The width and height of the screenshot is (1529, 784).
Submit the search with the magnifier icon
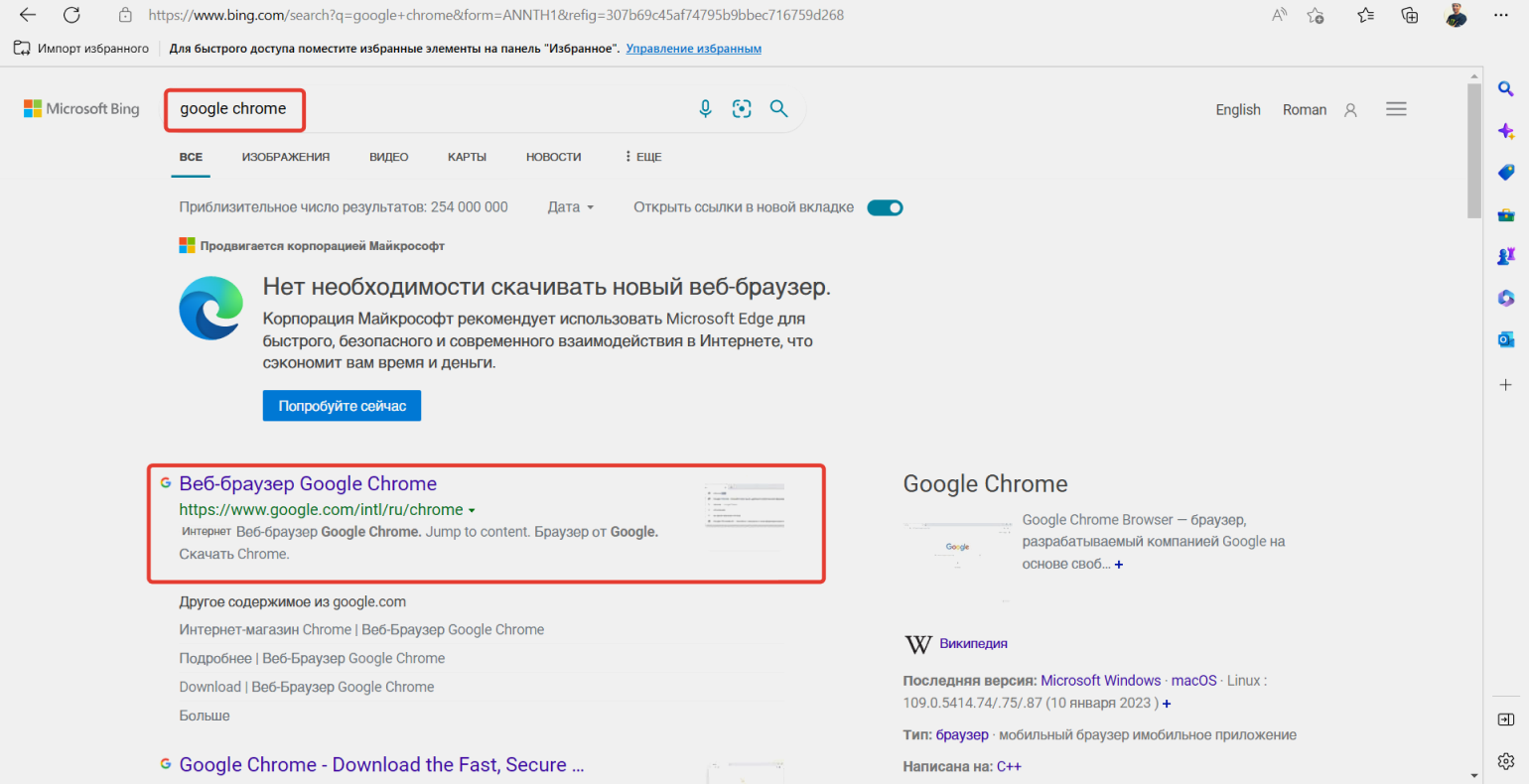coord(779,109)
